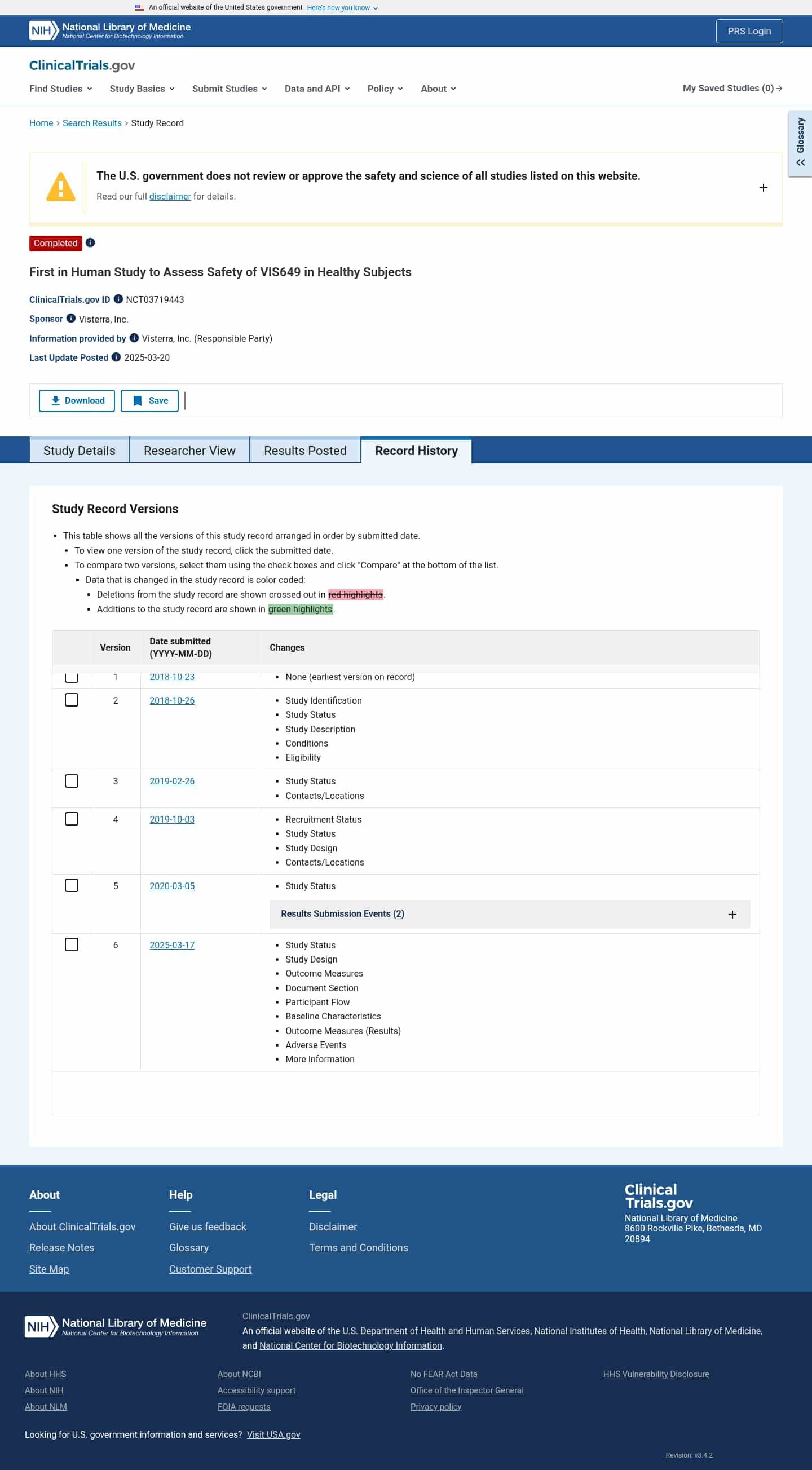Check the box for version 4
The image size is (812, 1470).
(71, 819)
